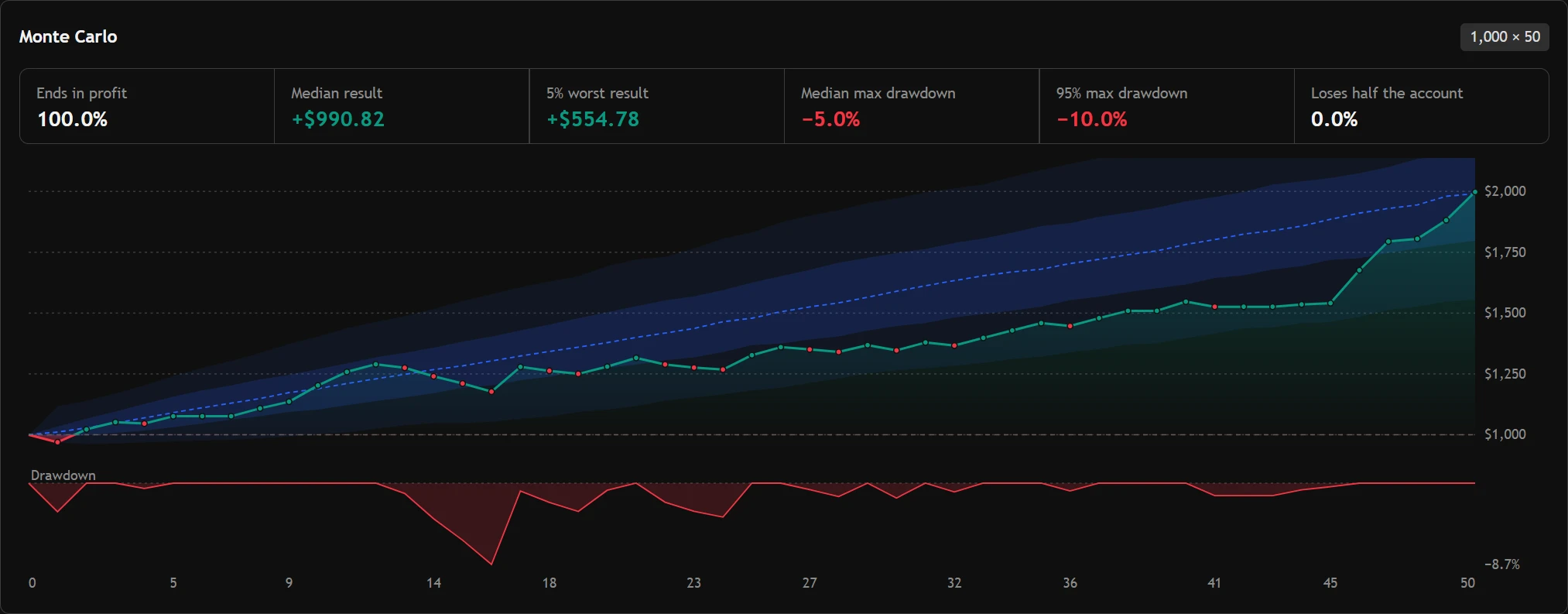This screenshot has height=614, width=1568.
Task: Click the x-axis tick label 32
Action: coord(954,583)
